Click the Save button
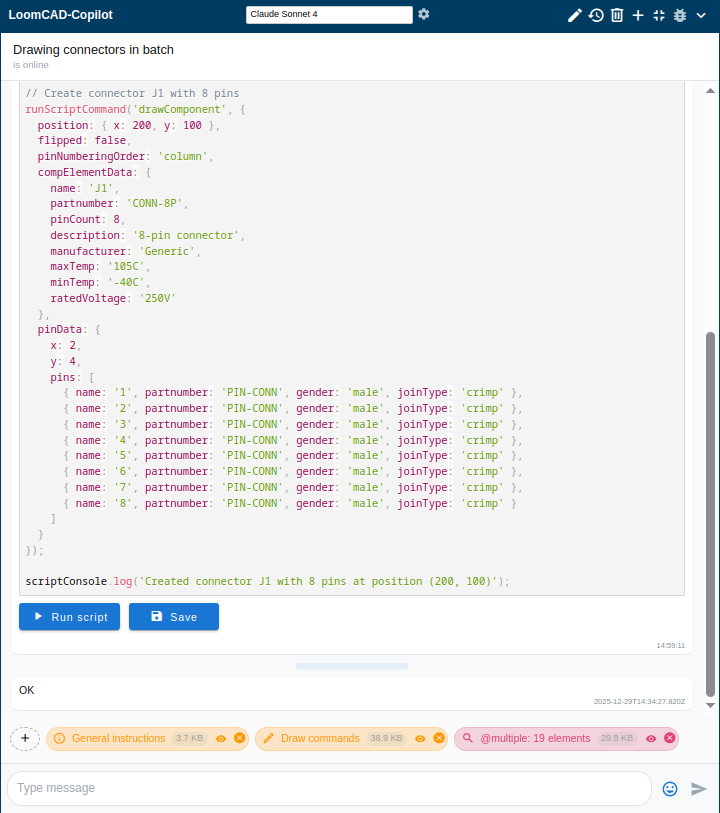This screenshot has height=813, width=720. click(x=174, y=617)
